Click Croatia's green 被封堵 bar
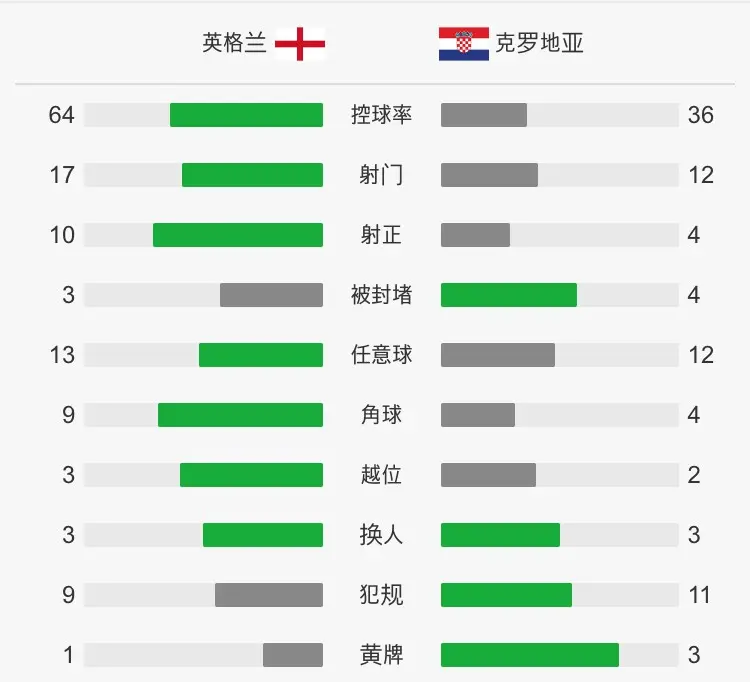Viewport: 750px width, 682px height. tap(509, 295)
